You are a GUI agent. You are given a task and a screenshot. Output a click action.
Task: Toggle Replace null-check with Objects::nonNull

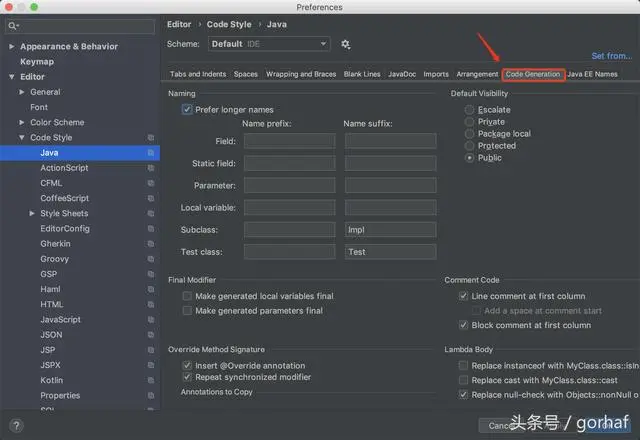coord(463,395)
